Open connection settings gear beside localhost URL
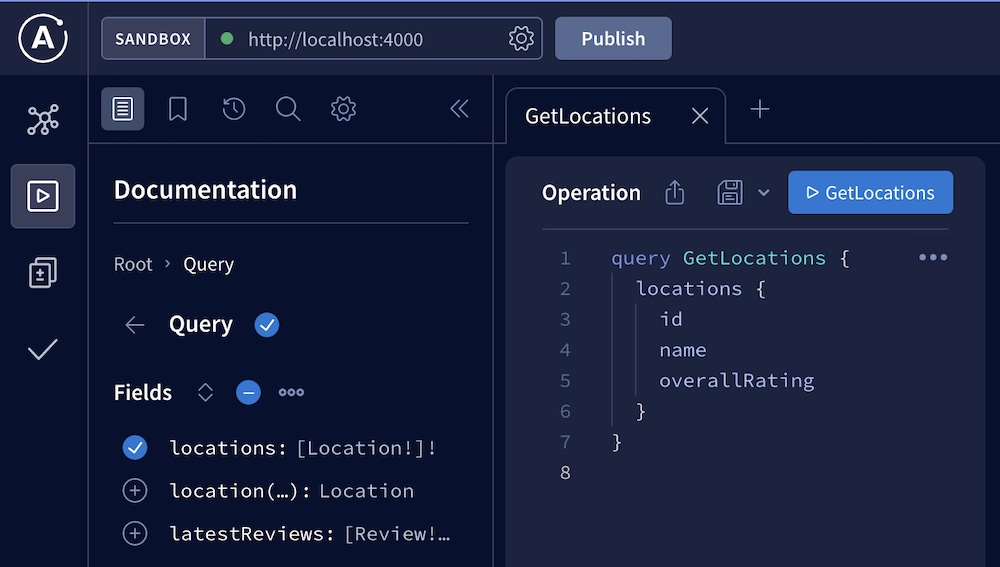Image resolution: width=1000 pixels, height=567 pixels. click(x=521, y=39)
